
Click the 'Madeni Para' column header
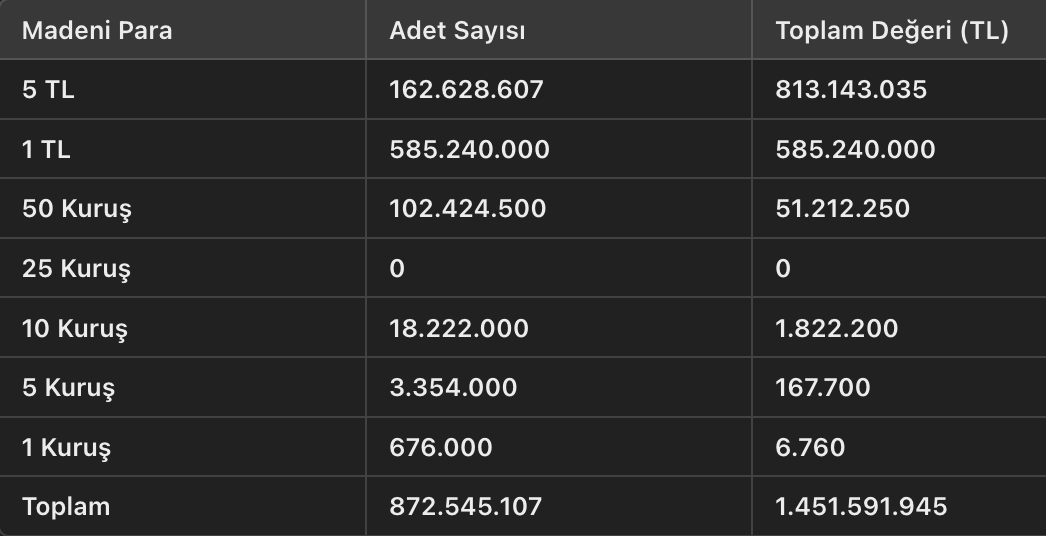click(x=97, y=31)
